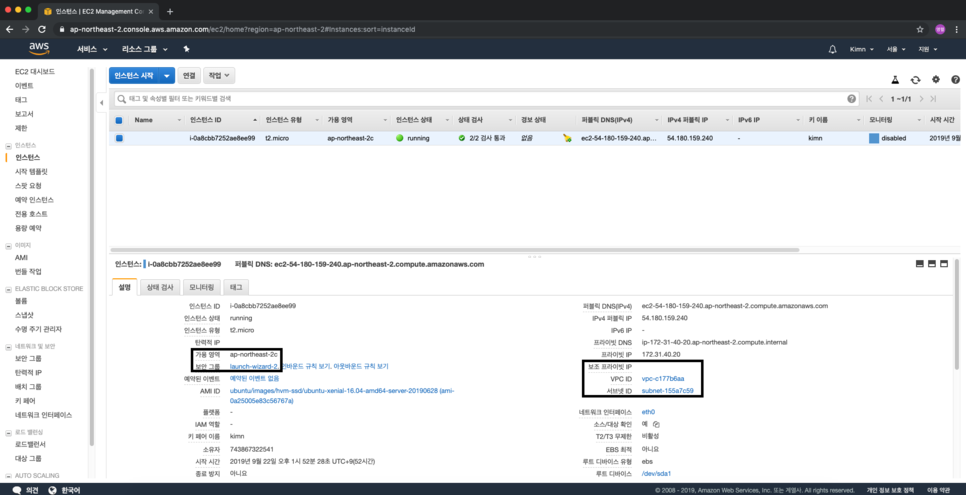Collapse the 로드 밸런싱 section
966x495 pixels.
click(9, 432)
